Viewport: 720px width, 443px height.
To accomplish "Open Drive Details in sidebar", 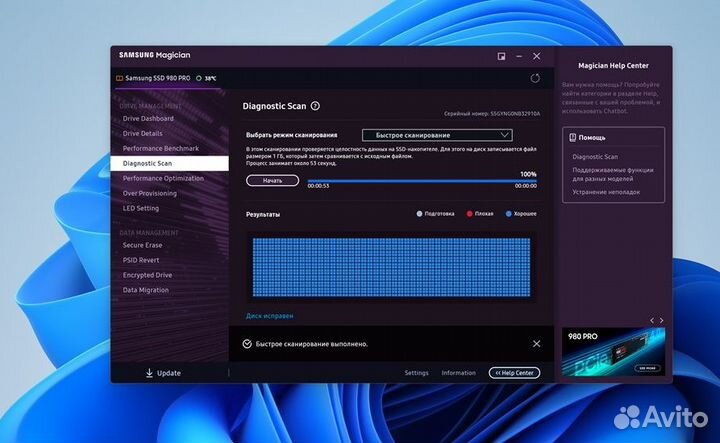I will click(142, 134).
